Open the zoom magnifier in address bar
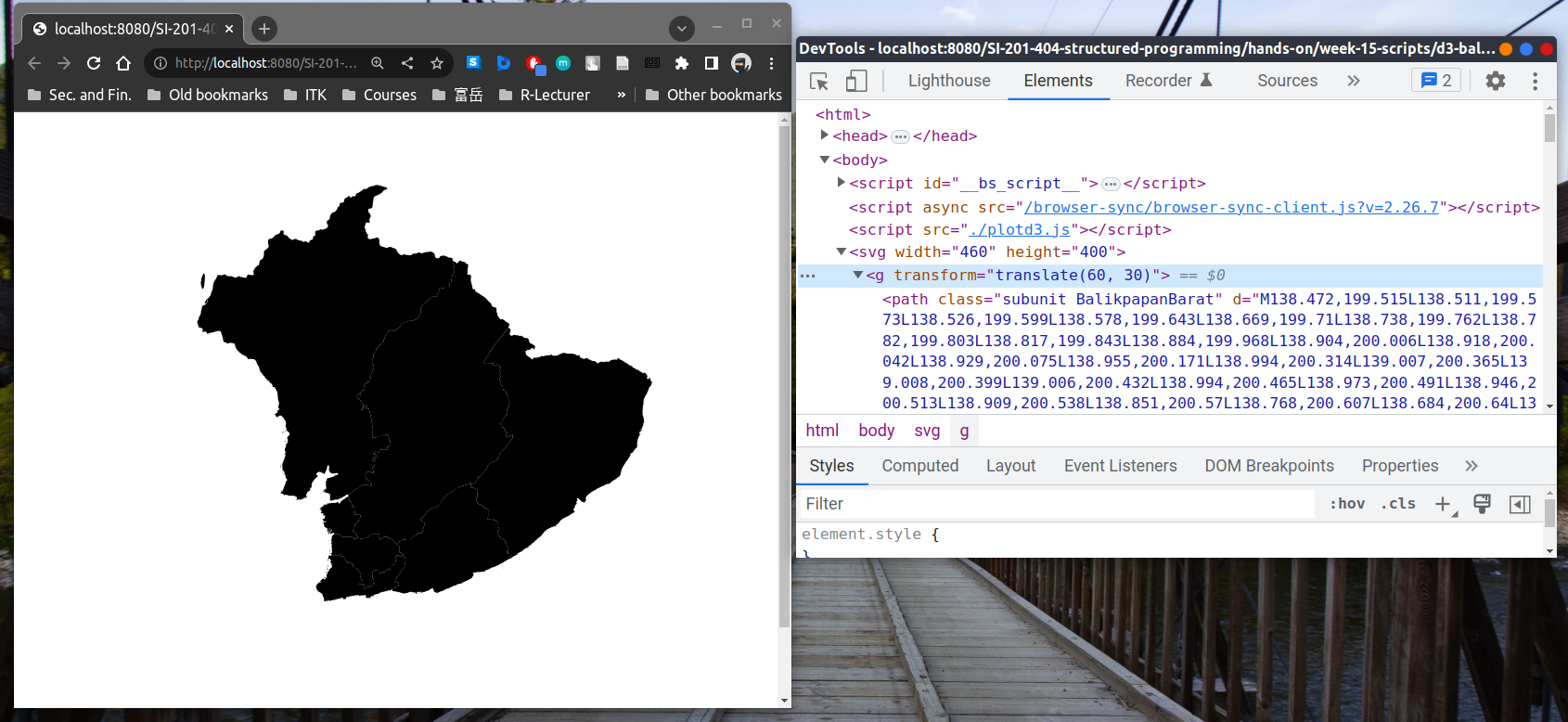This screenshot has height=722, width=1568. tap(378, 63)
